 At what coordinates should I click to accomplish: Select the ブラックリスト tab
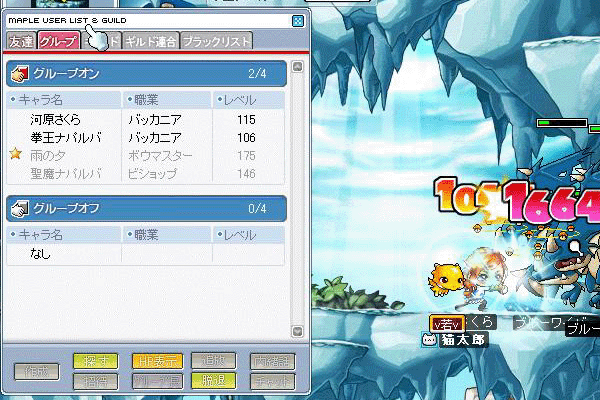pyautogui.click(x=216, y=41)
